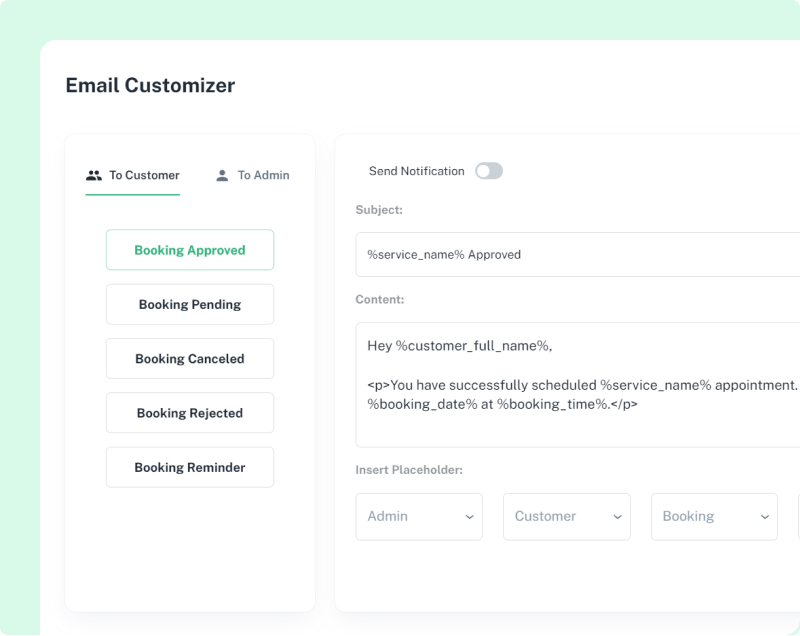Click the chevron on the Booking placeholder dropdown
Viewport: 800px width, 636px height.
(x=765, y=517)
